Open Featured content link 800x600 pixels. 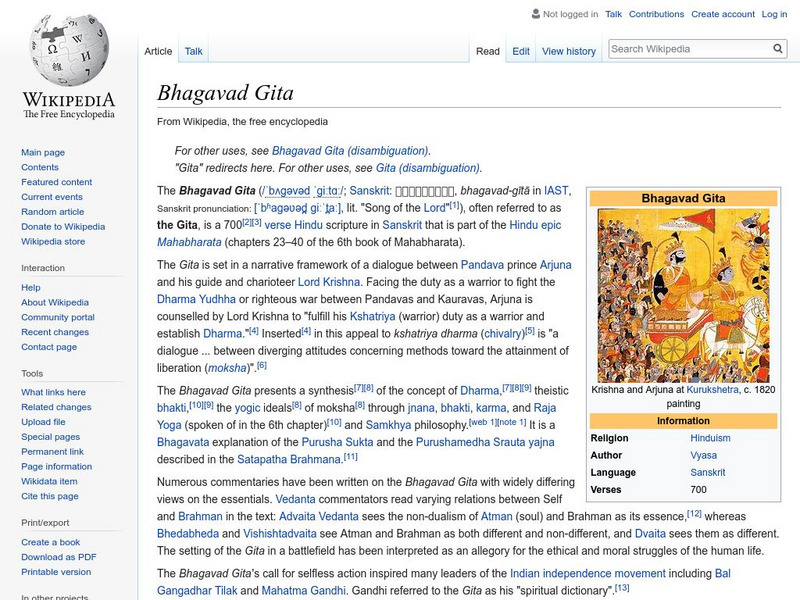(57, 182)
